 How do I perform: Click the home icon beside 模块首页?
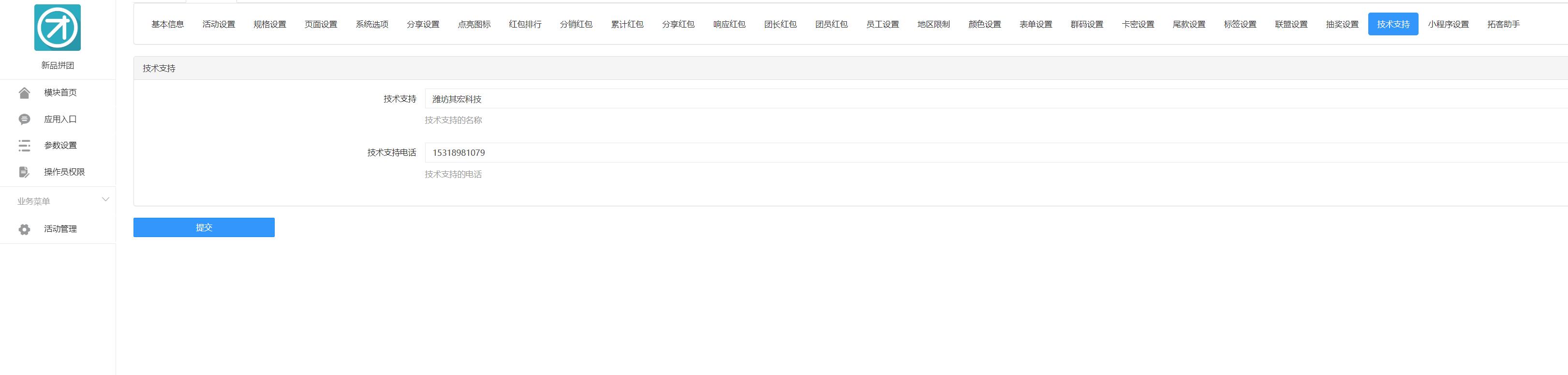24,92
